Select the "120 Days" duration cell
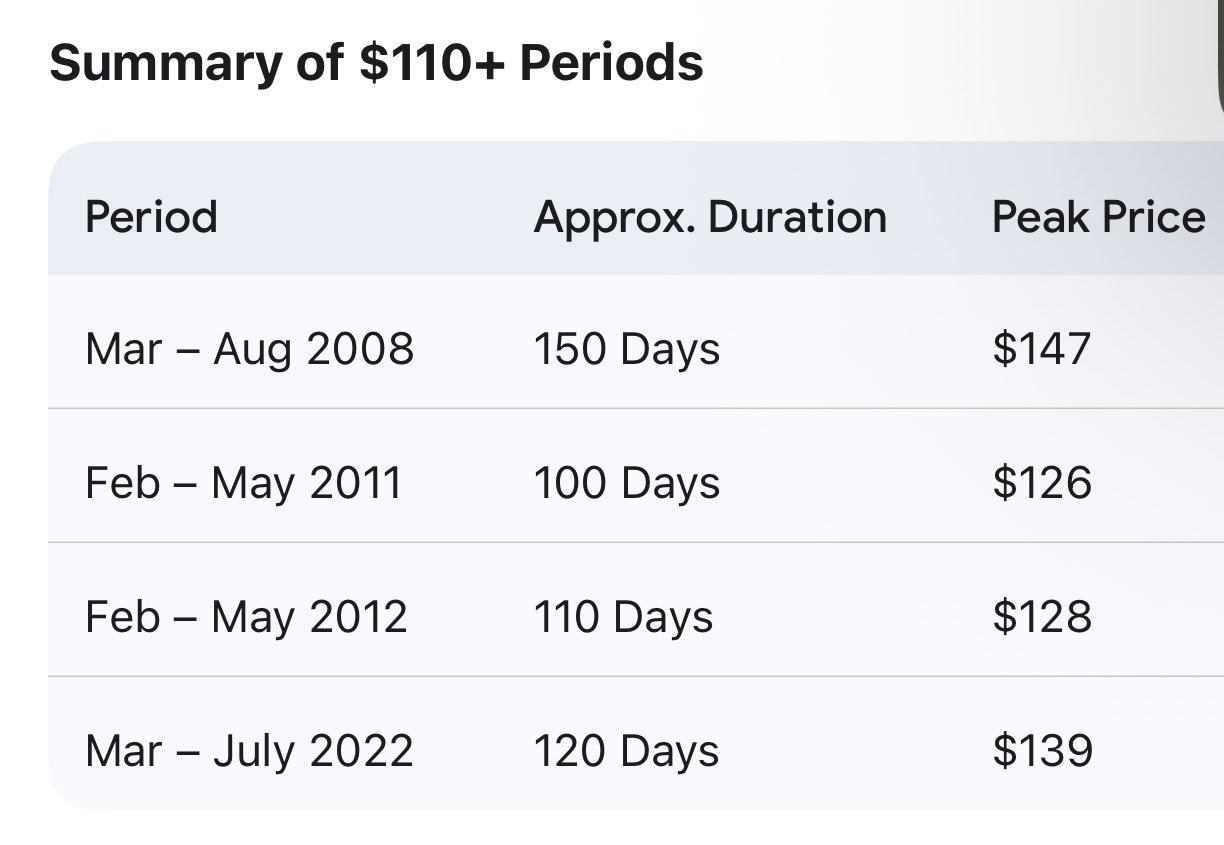Viewport: 1224px width, 845px height. pyautogui.click(x=626, y=751)
